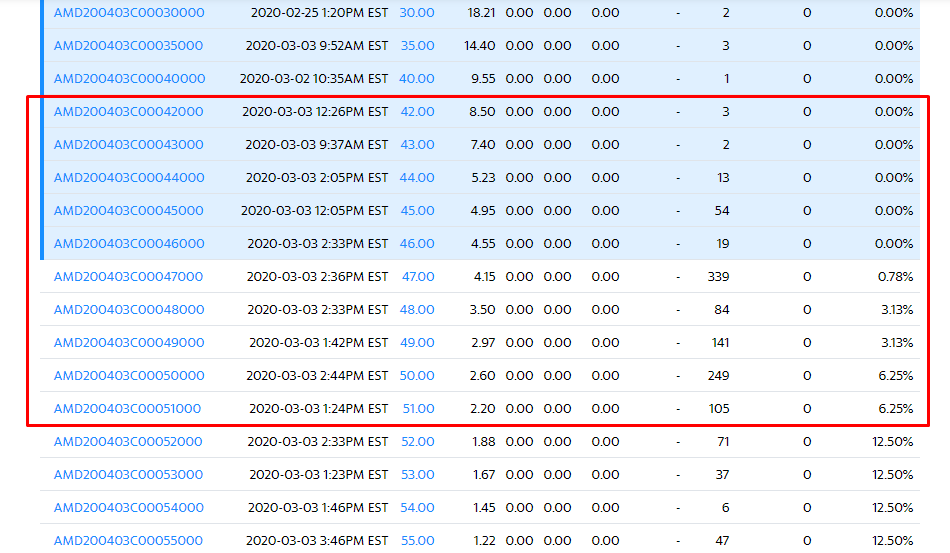Select the 50.00 strike price link
The height and width of the screenshot is (553, 950).
point(417,376)
